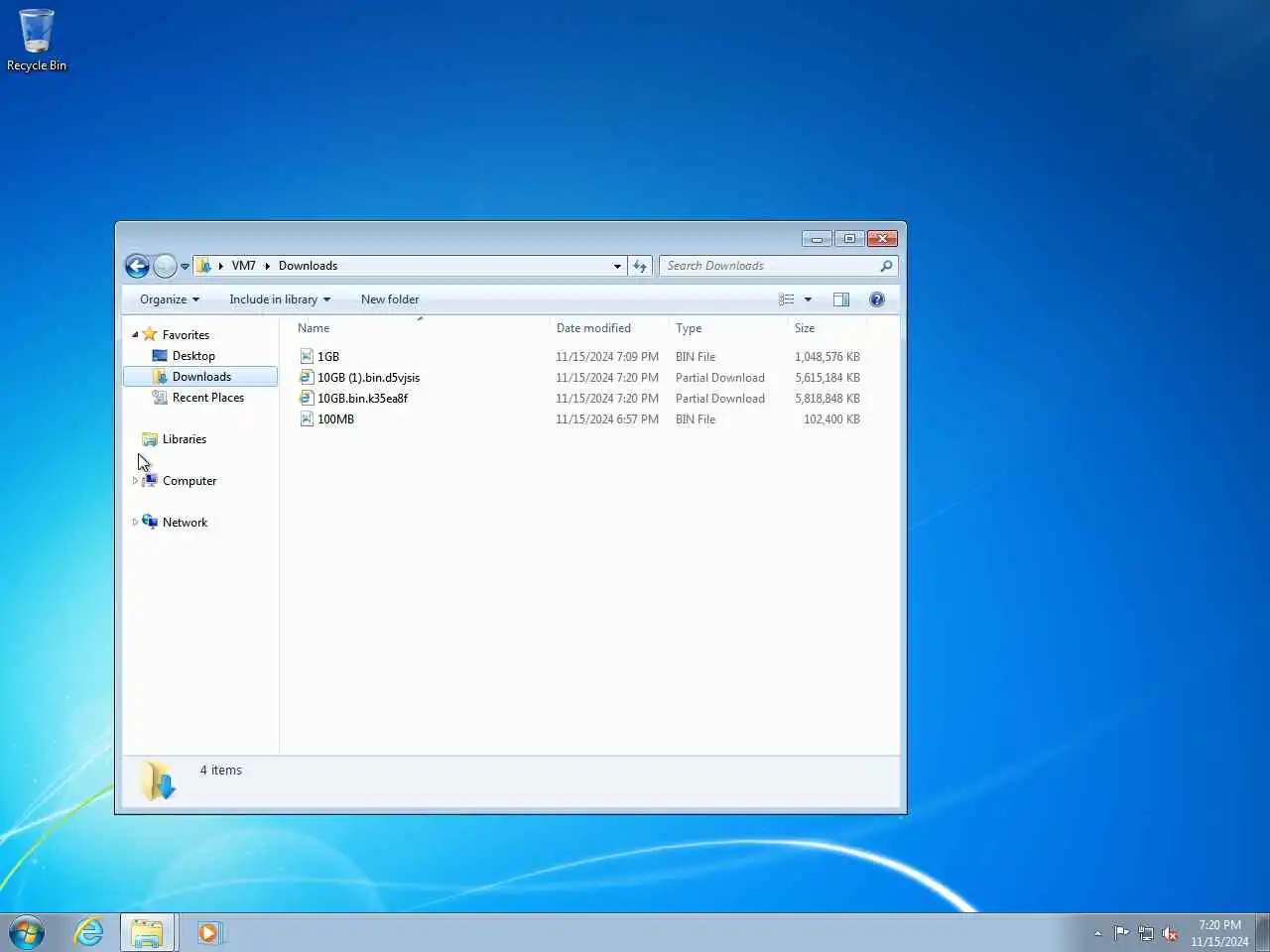Click the 102,400 KB size cell
Screen dimensions: 1270x952
coord(831,419)
